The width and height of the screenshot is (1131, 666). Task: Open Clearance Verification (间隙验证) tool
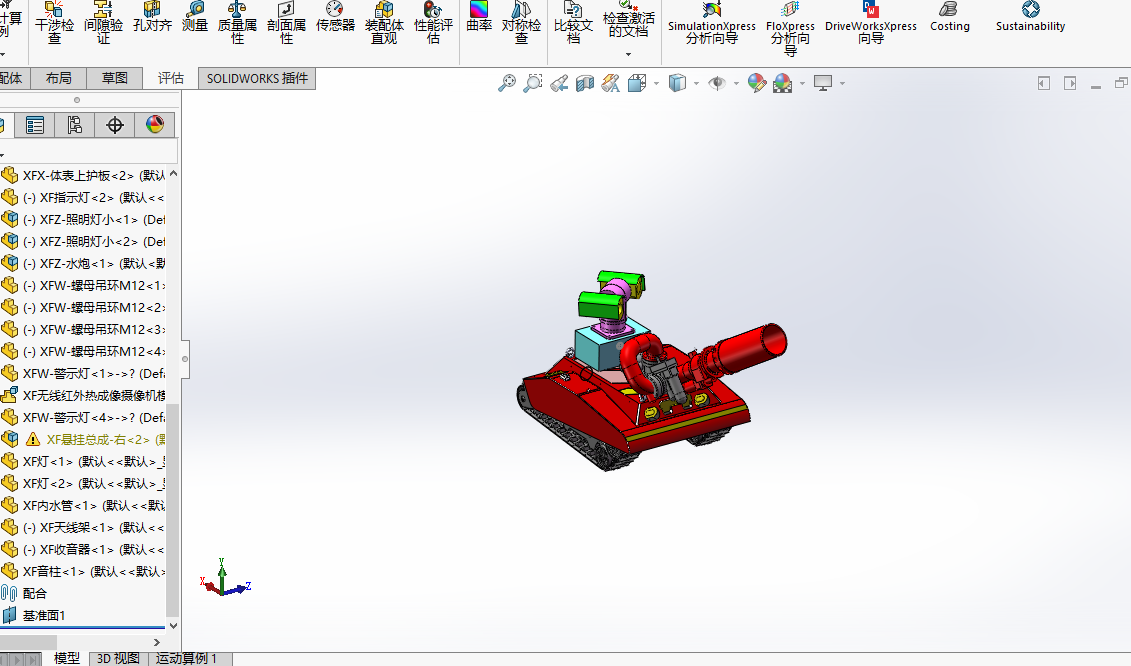tap(103, 23)
